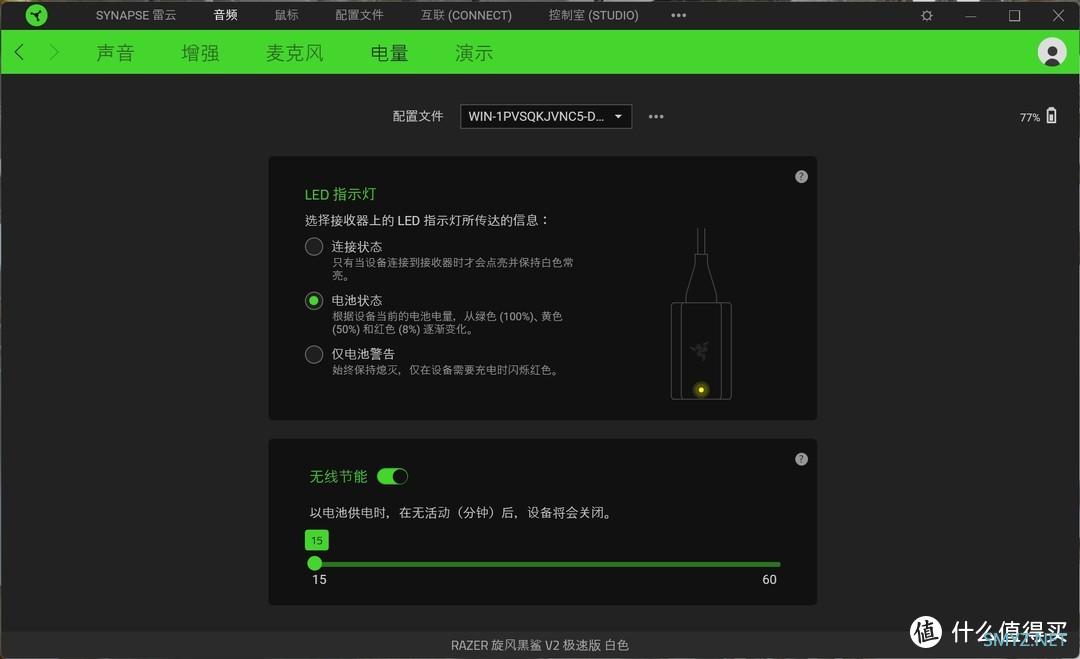Go back with the left arrow
The image size is (1080, 659).
click(19, 52)
